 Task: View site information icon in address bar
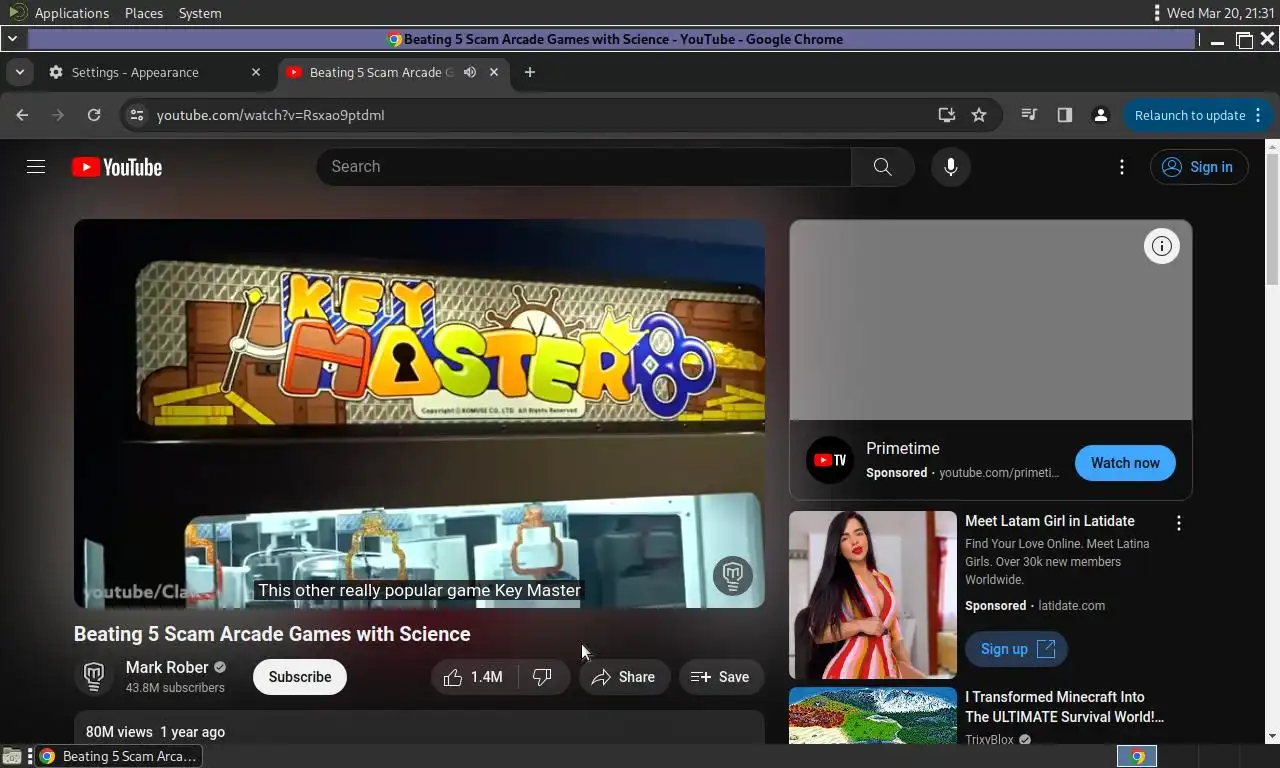137,115
